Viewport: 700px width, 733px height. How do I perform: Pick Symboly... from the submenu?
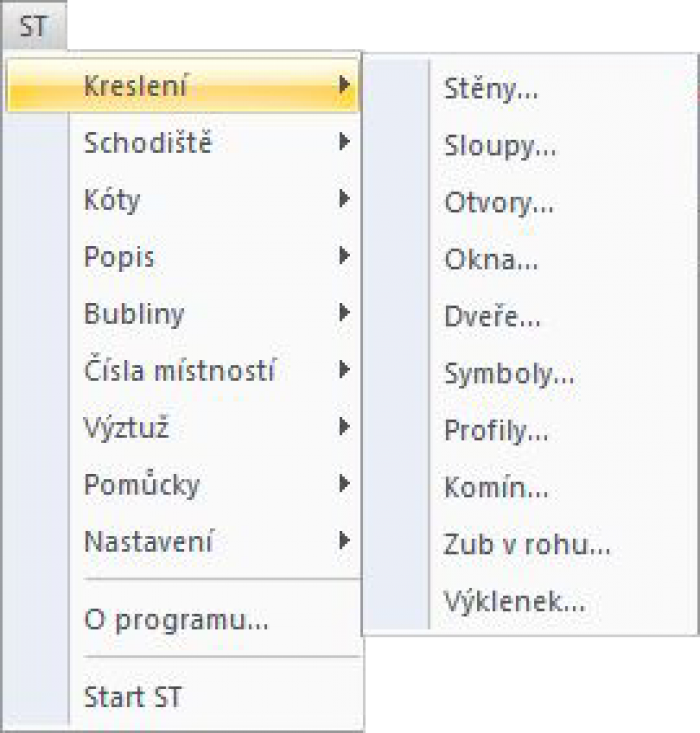[509, 375]
